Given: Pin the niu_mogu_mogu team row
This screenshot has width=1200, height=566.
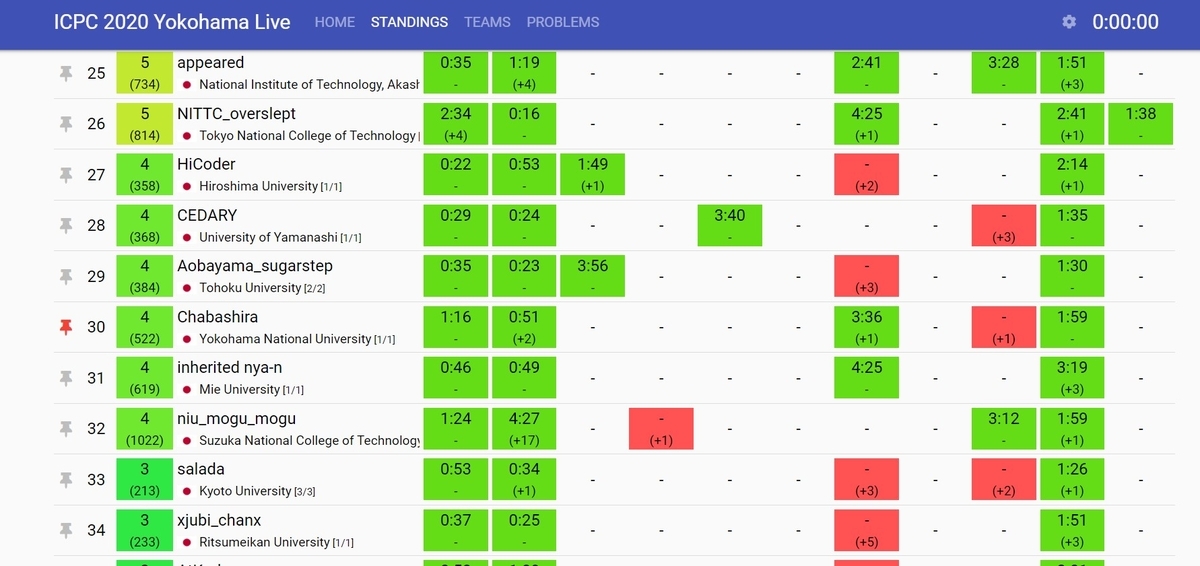Looking at the screenshot, I should (66, 430).
